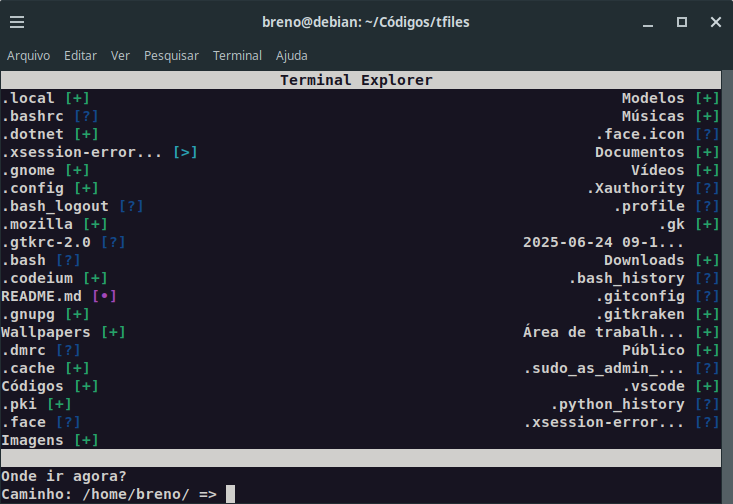Open the Pesquisar menu
Image resolution: width=733 pixels, height=504 pixels.
pos(171,56)
